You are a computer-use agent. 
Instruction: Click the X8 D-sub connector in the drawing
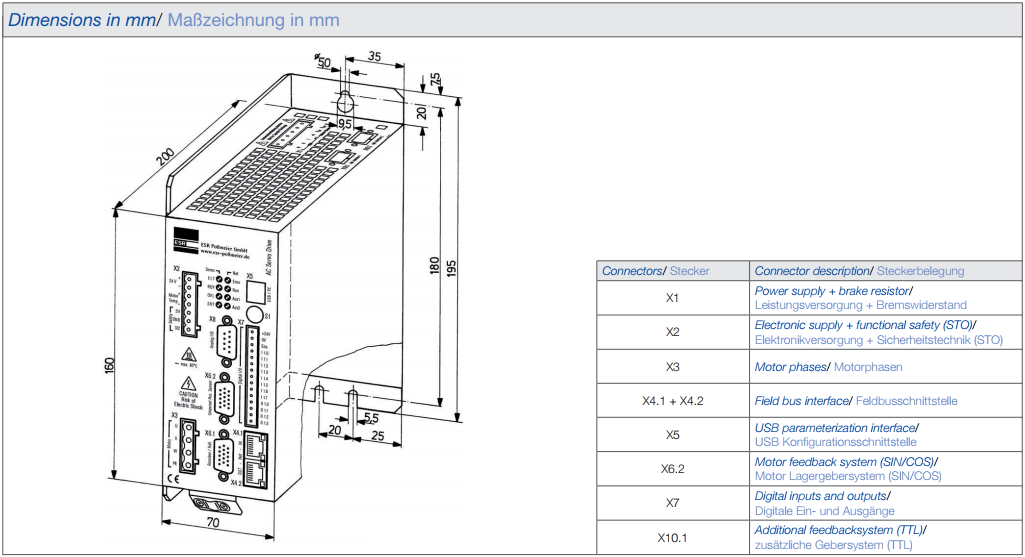click(x=226, y=341)
